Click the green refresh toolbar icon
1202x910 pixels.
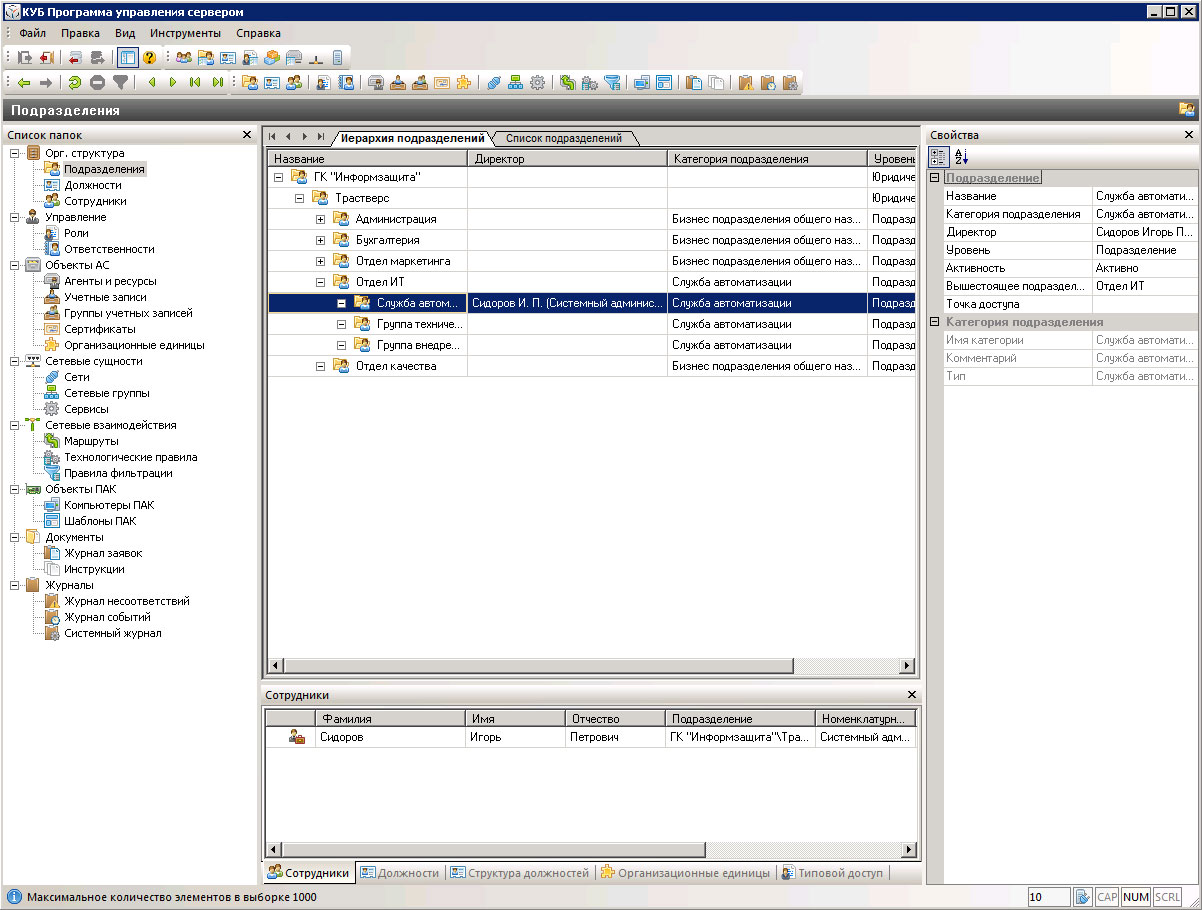click(74, 83)
